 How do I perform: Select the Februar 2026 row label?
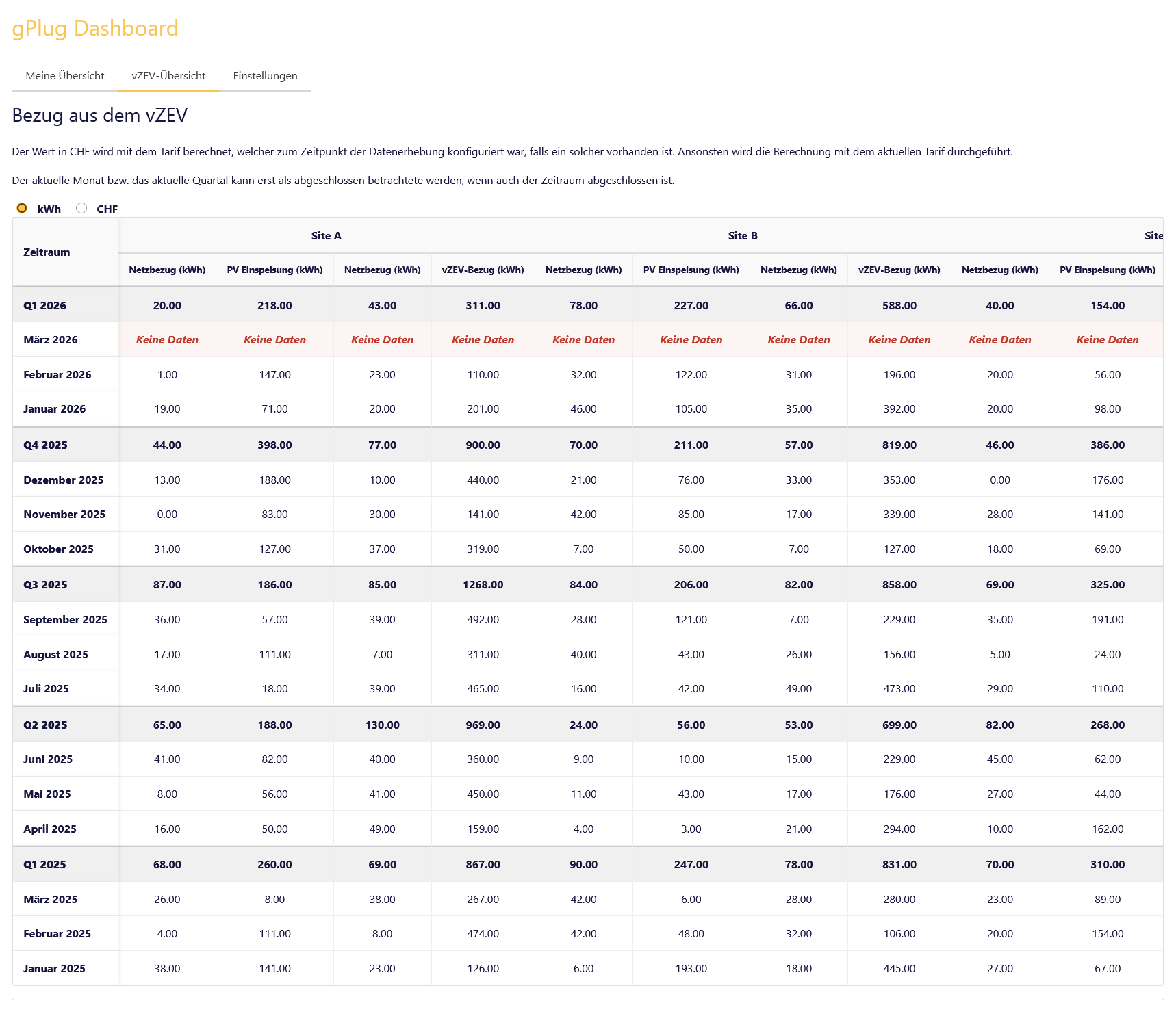(x=57, y=375)
